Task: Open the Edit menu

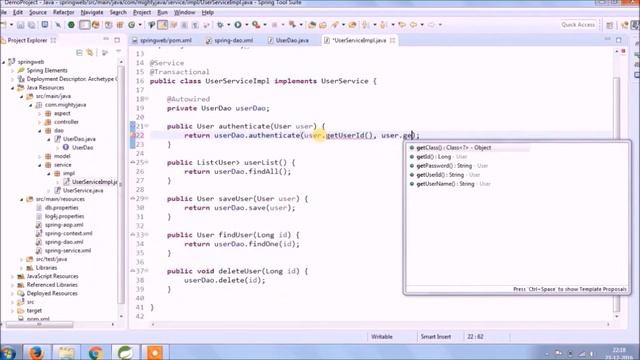Action: click(x=18, y=13)
